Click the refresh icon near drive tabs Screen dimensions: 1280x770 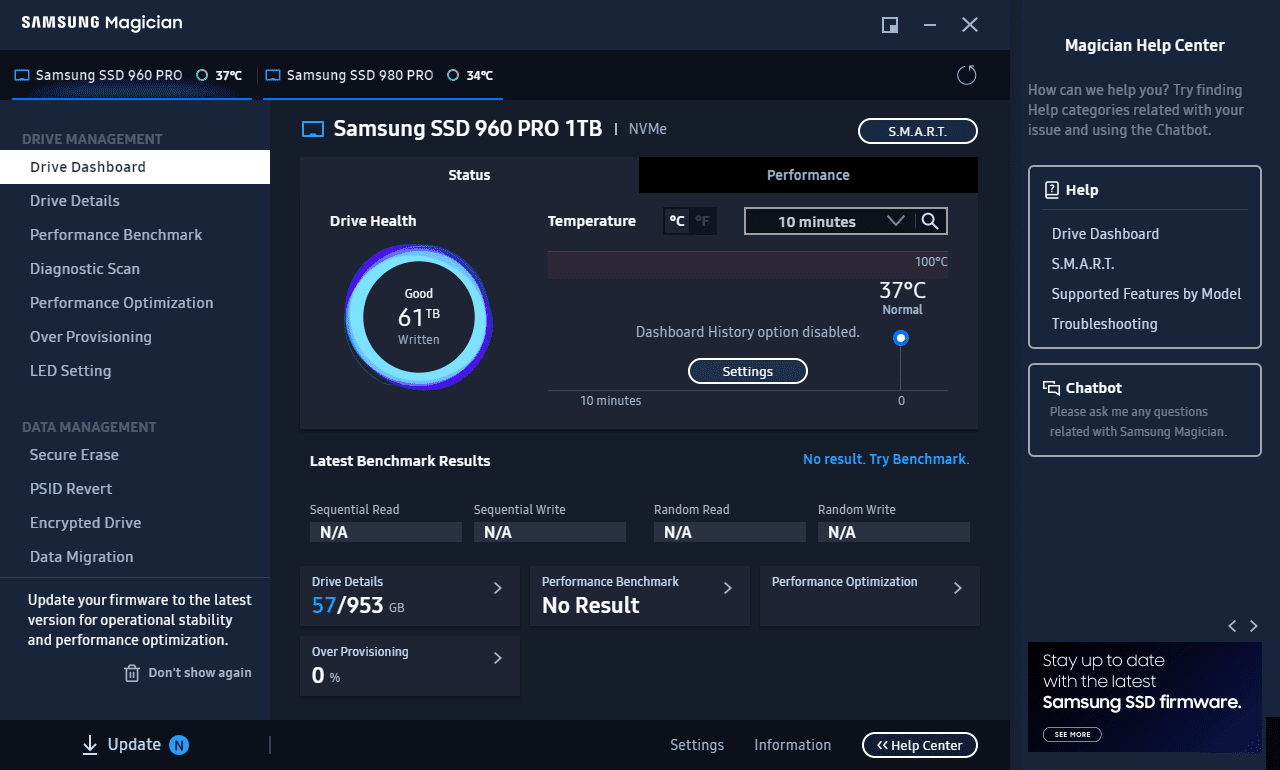click(966, 75)
